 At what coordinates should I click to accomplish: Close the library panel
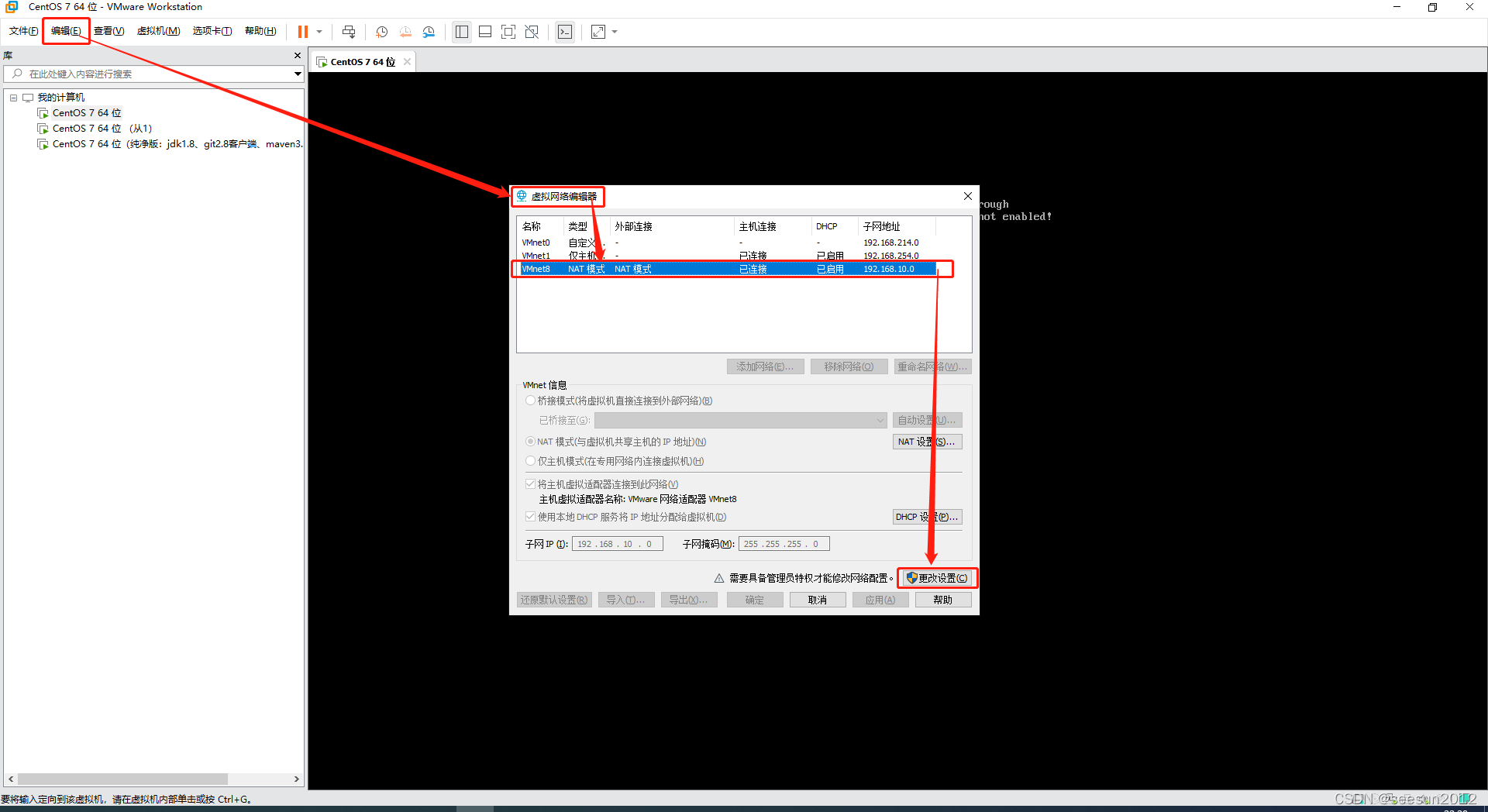click(298, 56)
